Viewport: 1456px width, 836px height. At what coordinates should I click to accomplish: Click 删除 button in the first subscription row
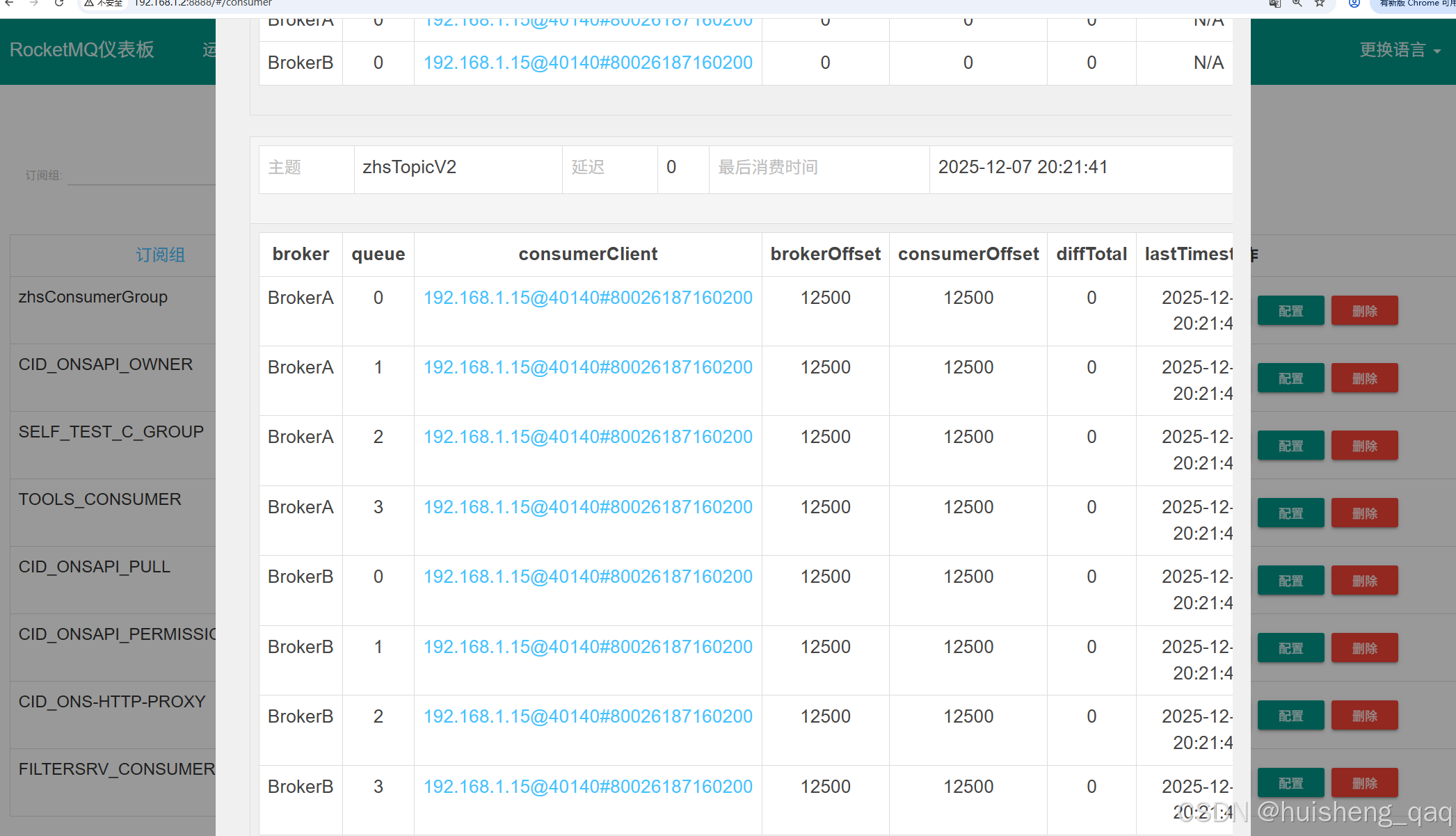1364,311
